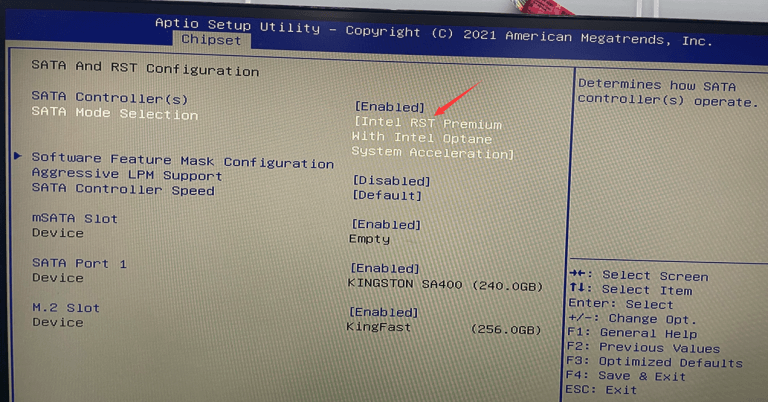Click the Select Screen arrows hint
This screenshot has height=402, width=768.
tap(639, 275)
